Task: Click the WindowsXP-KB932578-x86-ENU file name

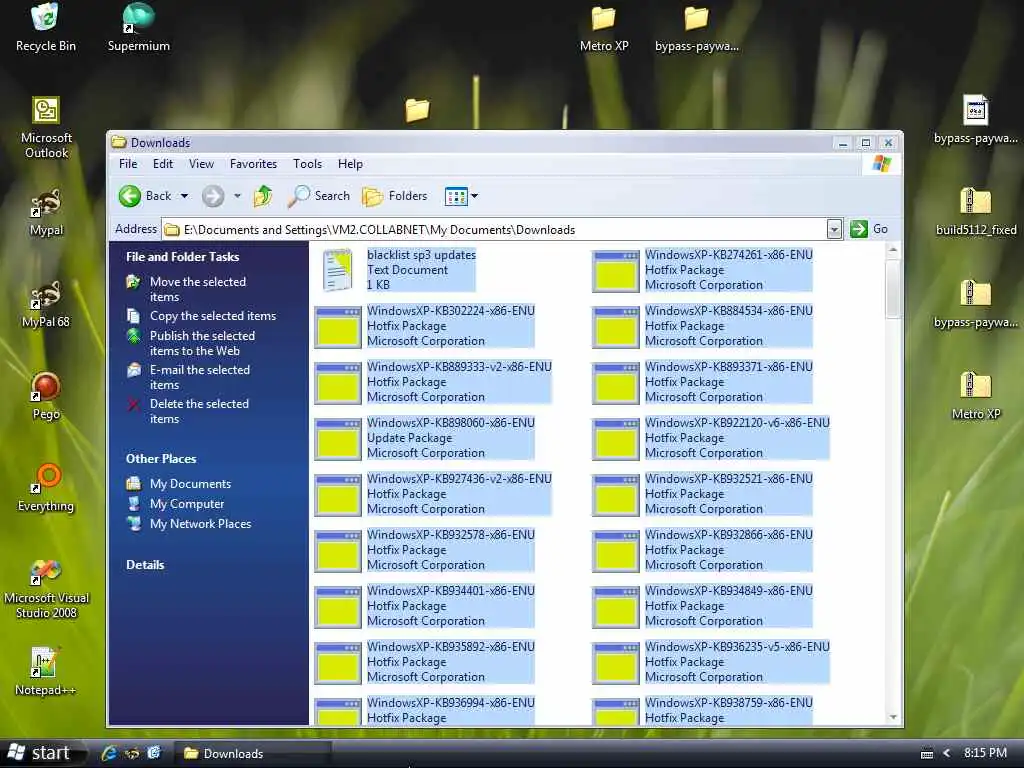Action: [x=451, y=535]
